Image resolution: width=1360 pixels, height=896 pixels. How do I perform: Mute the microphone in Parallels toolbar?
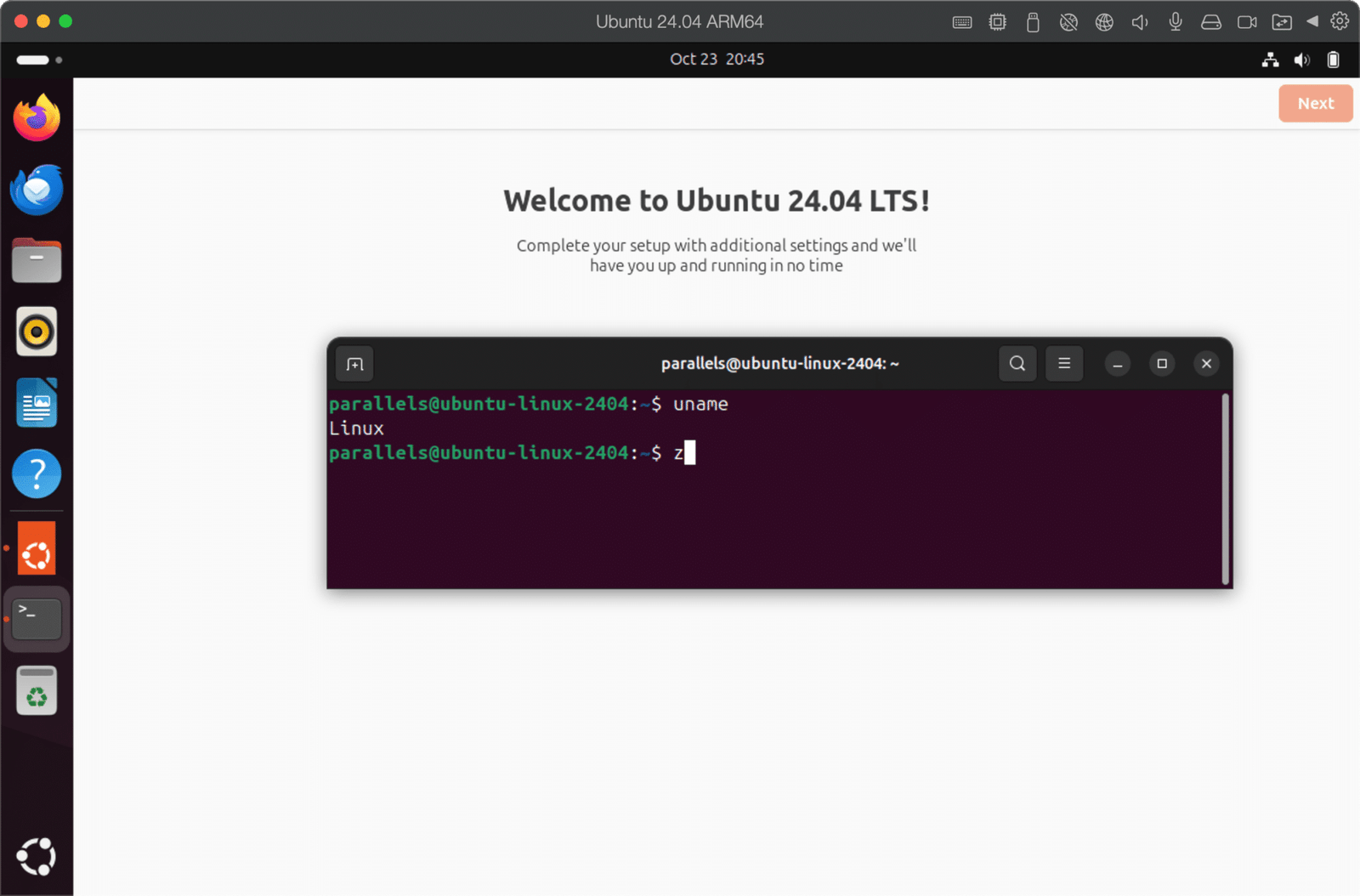1175,21
